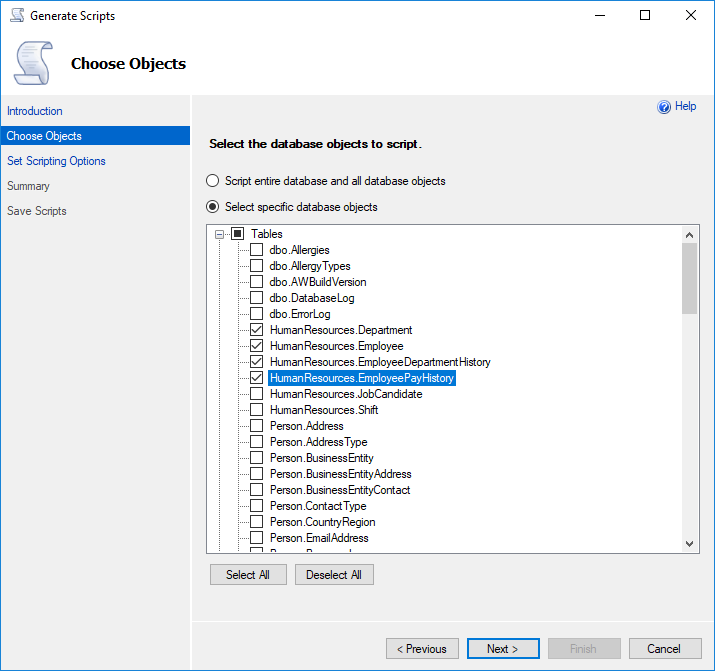Check the Person.Address checkbox
The width and height of the screenshot is (715, 671).
[257, 426]
